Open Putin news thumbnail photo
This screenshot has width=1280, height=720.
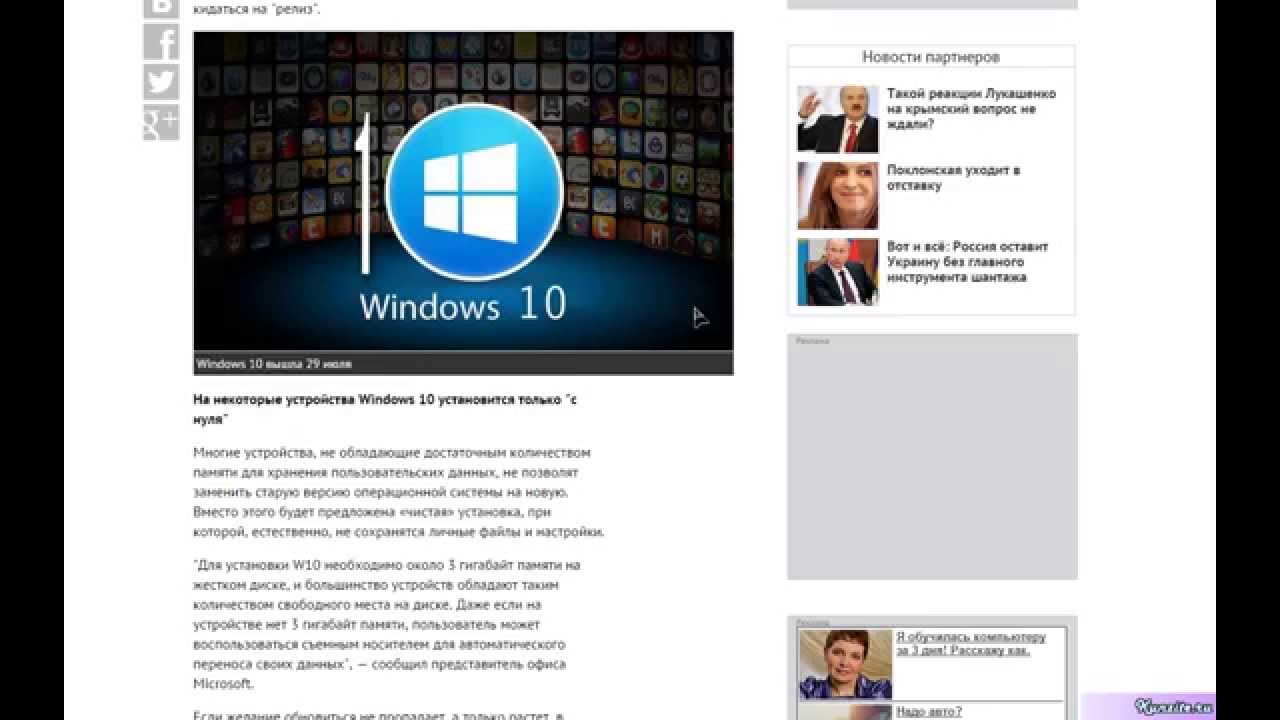click(x=837, y=272)
